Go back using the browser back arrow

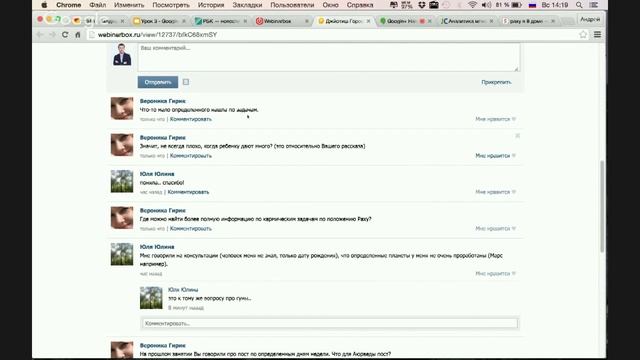pos(40,35)
